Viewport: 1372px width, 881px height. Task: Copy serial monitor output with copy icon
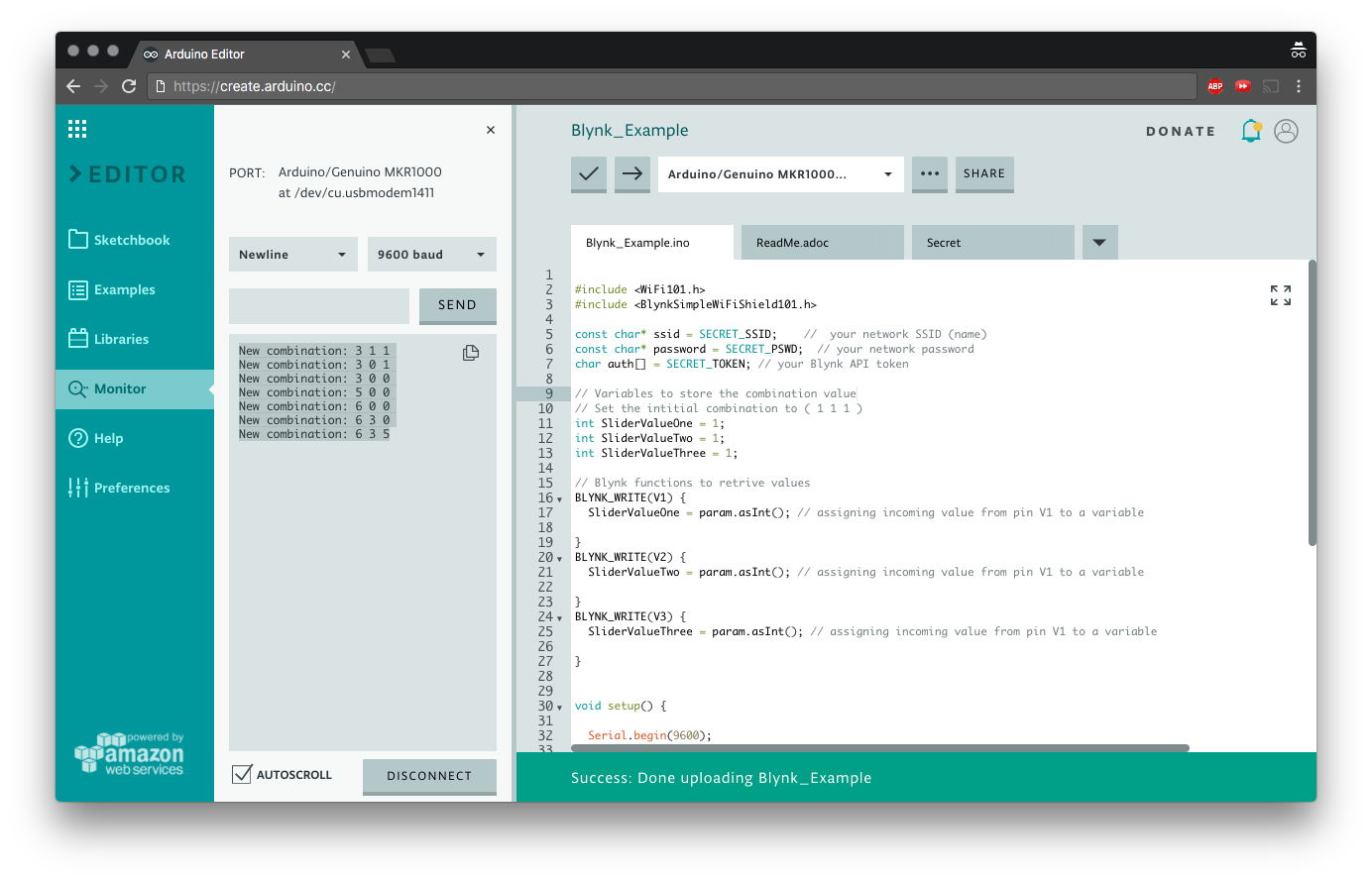(x=471, y=353)
